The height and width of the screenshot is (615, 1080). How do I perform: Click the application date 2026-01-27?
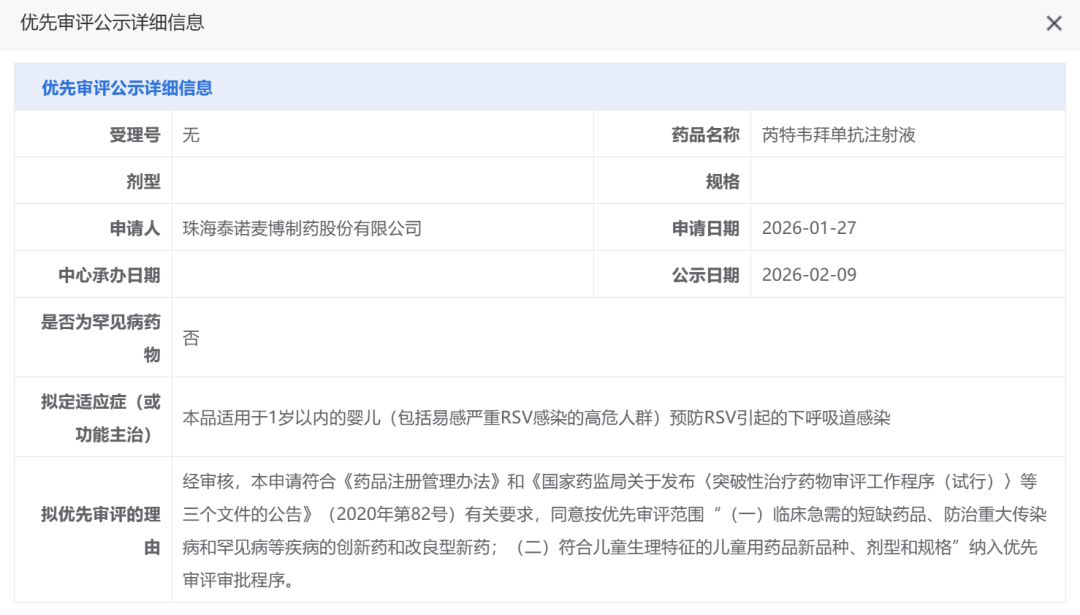point(809,228)
